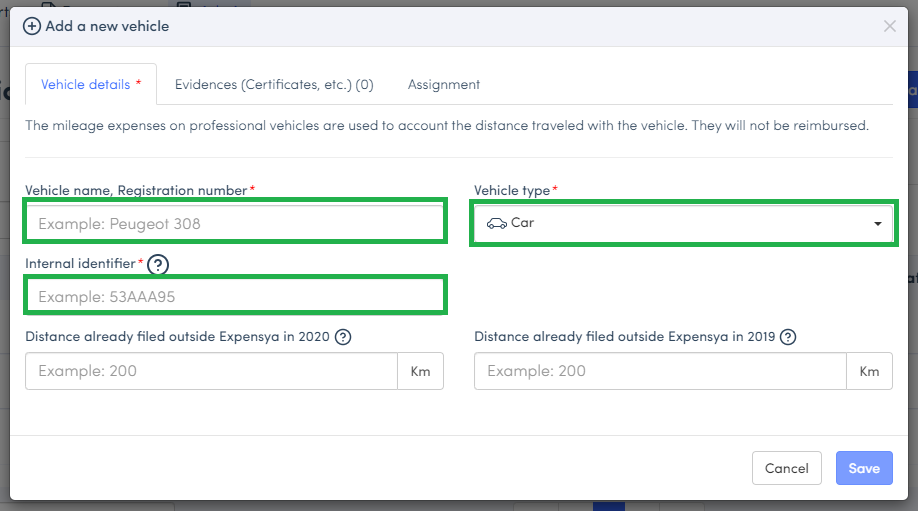This screenshot has height=511, width=918.
Task: Open the Vehicle type dropdown showing Car
Action: click(x=683, y=223)
